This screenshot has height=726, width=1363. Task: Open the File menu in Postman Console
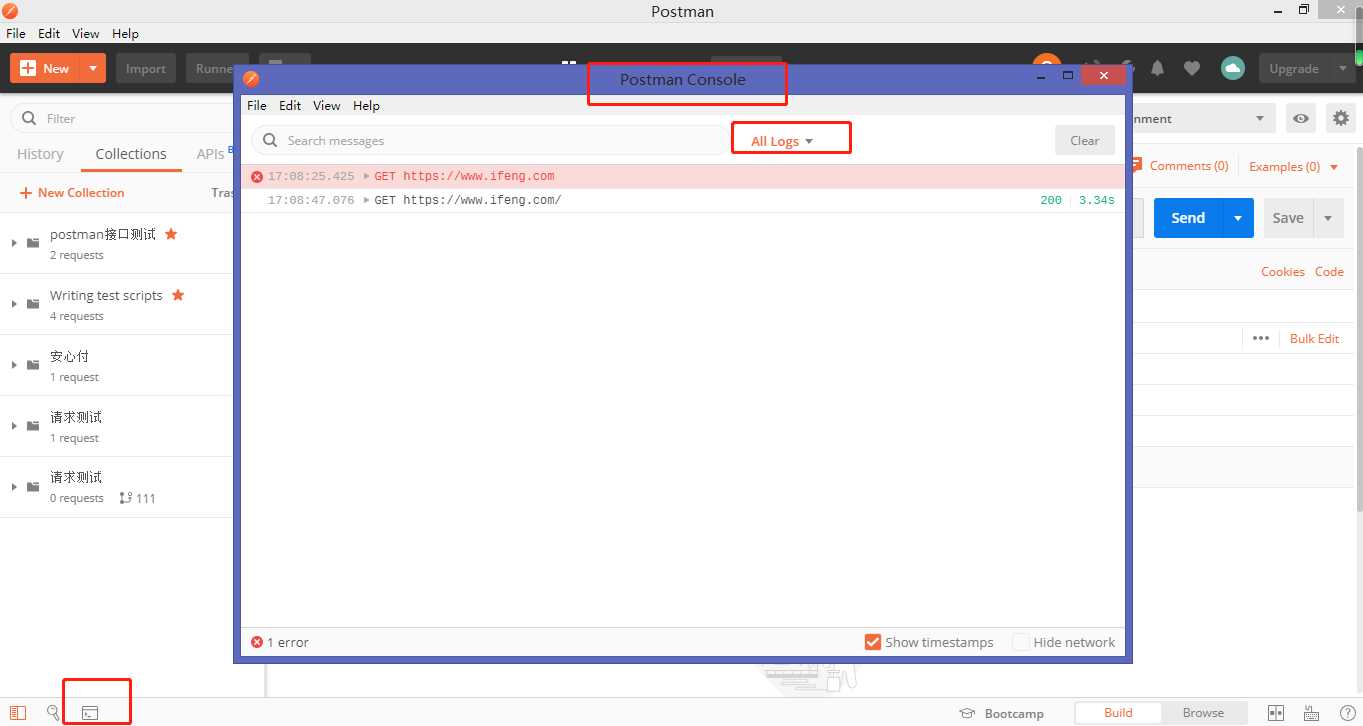tap(257, 105)
